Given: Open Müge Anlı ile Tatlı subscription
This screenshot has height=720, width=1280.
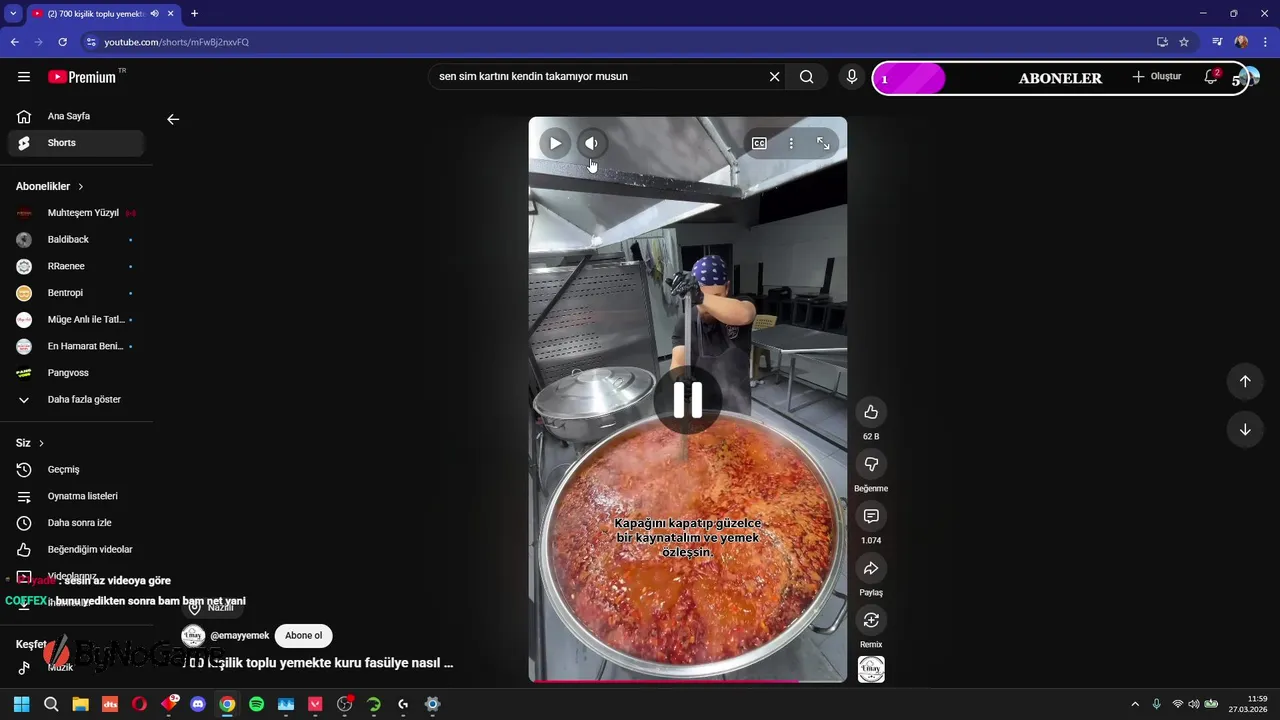Looking at the screenshot, I should pyautogui.click(x=76, y=320).
